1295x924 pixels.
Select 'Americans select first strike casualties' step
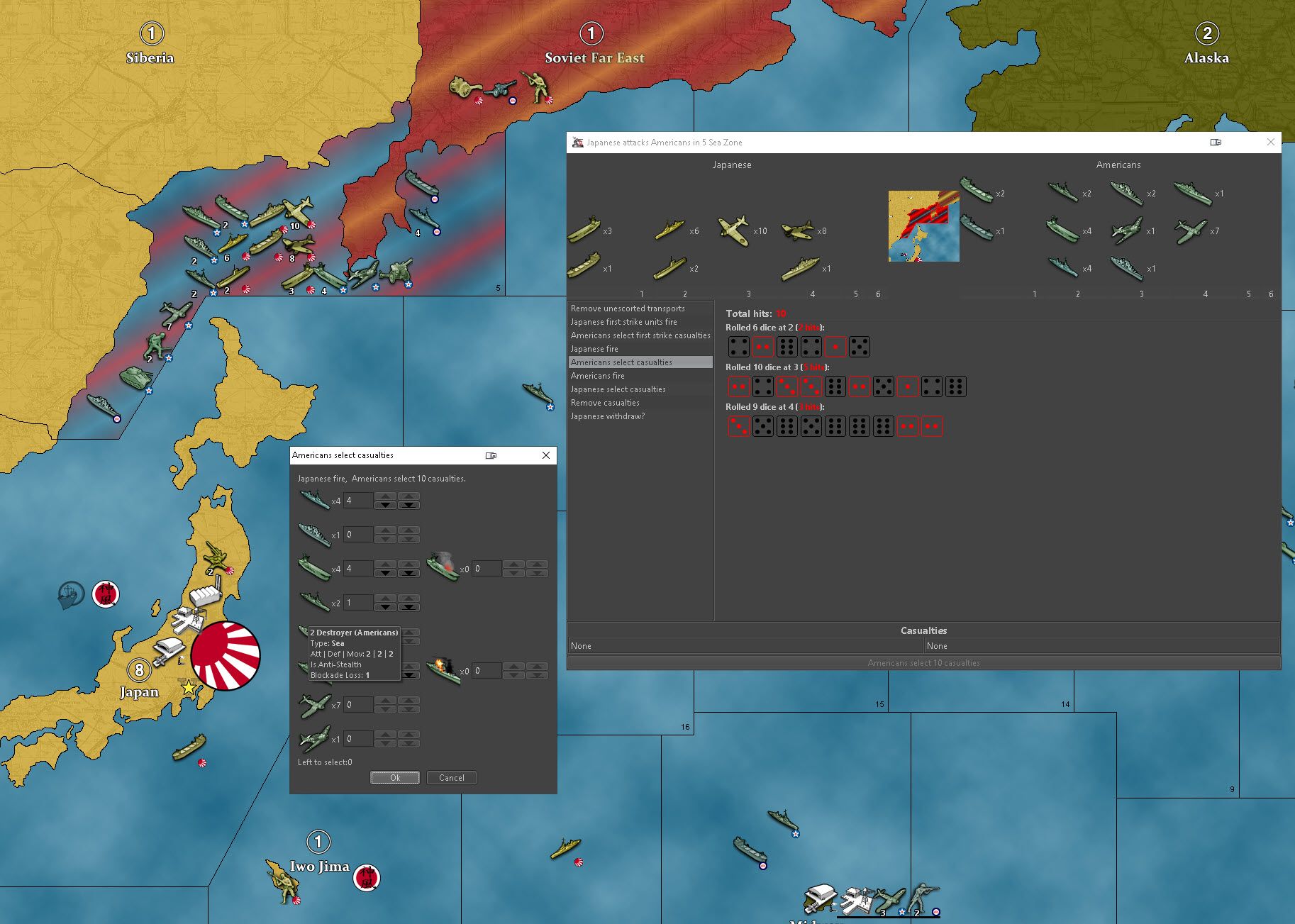(x=640, y=335)
